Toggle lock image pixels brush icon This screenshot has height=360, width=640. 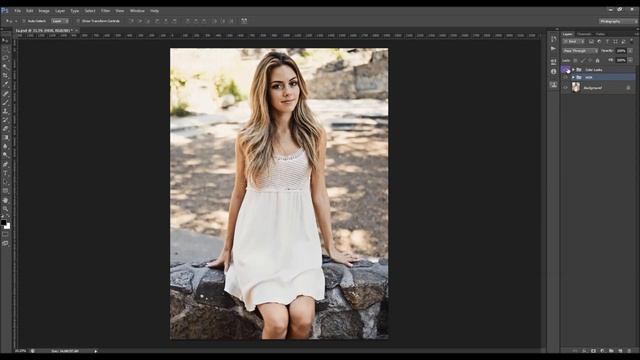[583, 60]
